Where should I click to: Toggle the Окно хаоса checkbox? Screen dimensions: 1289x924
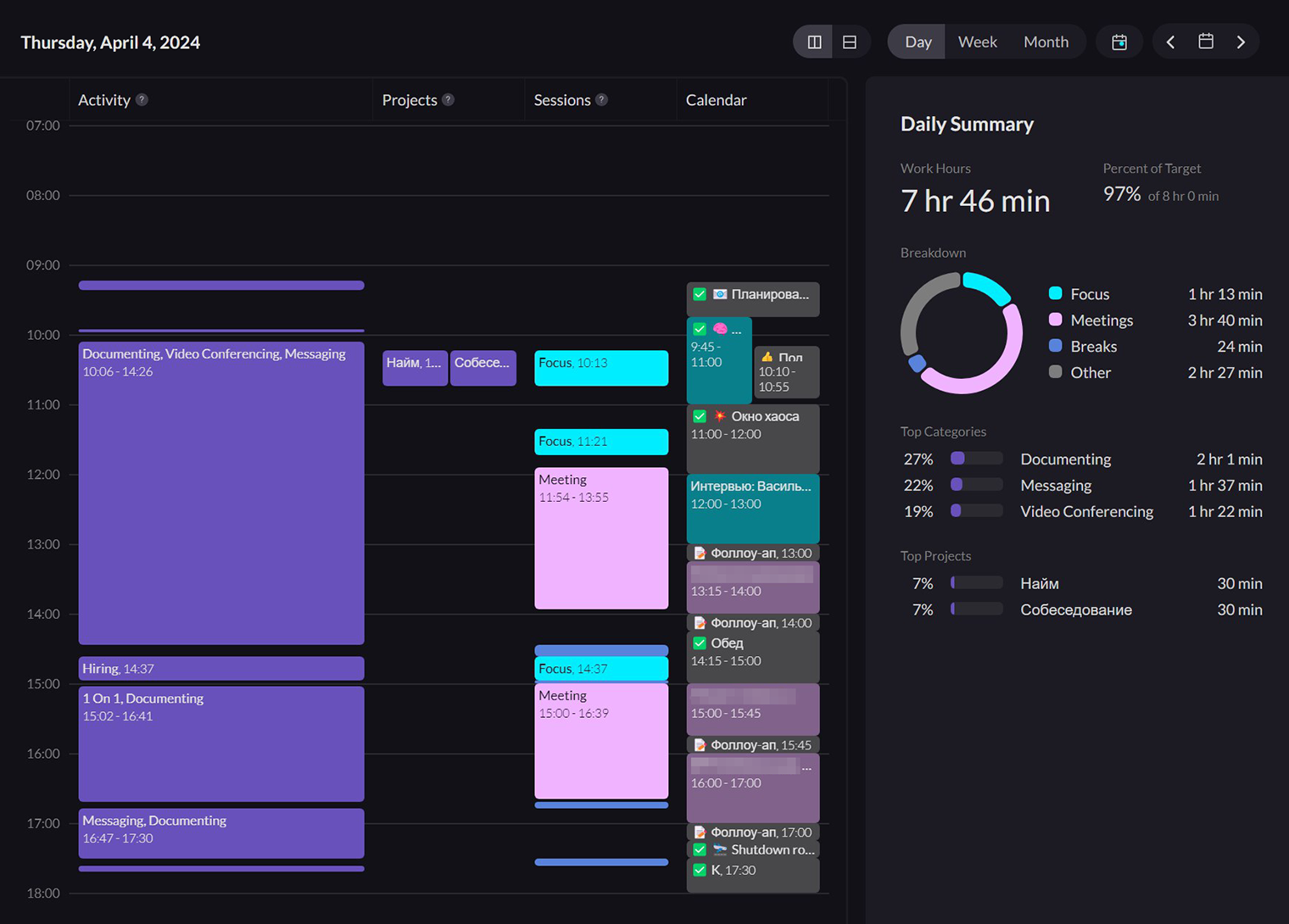tap(700, 416)
